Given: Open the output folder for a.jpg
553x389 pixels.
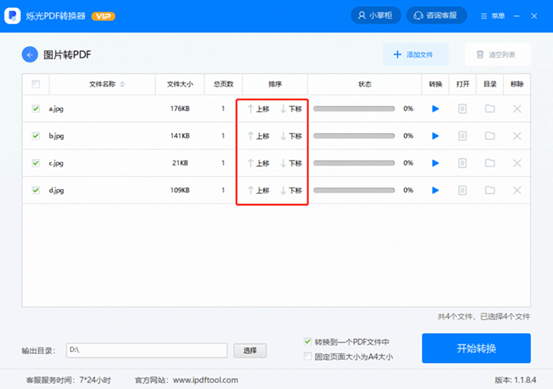Looking at the screenshot, I should coord(490,108).
